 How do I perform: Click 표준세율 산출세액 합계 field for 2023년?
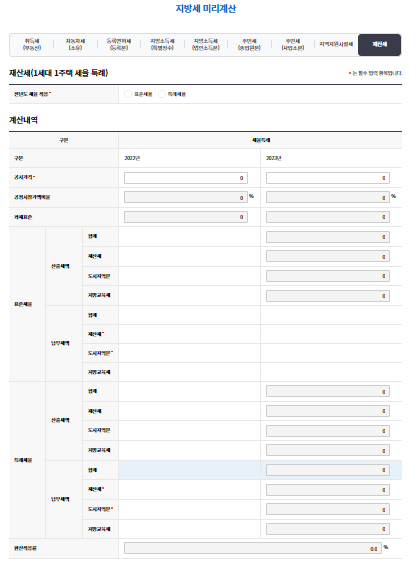(328, 237)
